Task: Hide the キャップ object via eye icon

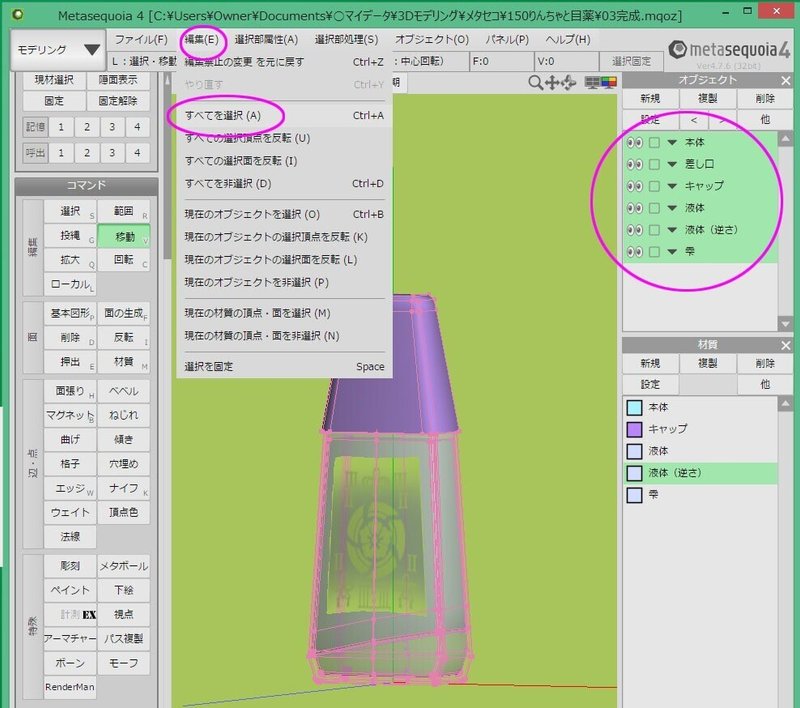Action: (x=634, y=186)
